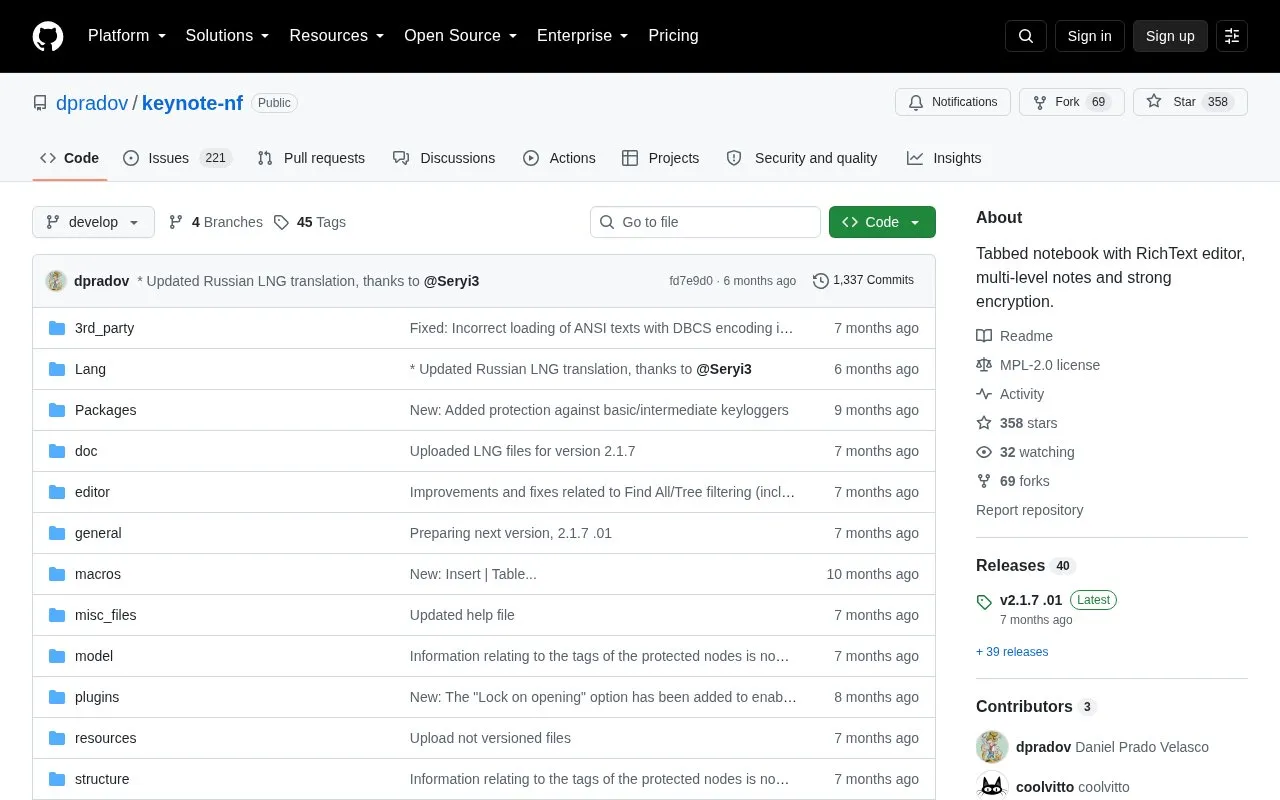Switch to the Pull requests tab
This screenshot has height=800, width=1280.
click(311, 158)
